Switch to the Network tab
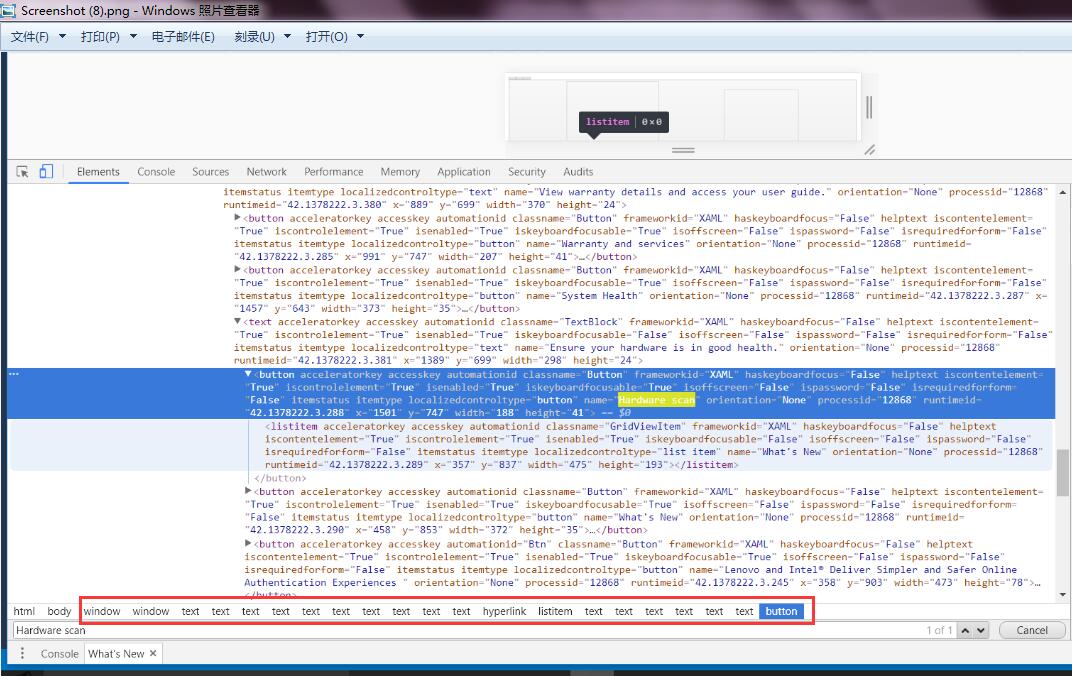Screen dimensions: 1072x676 [267, 172]
